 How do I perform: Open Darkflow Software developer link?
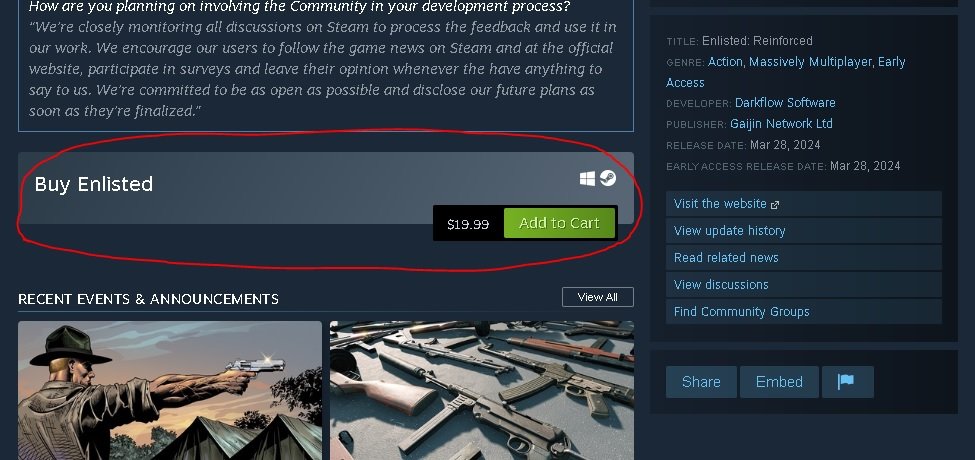pyautogui.click(x=785, y=103)
